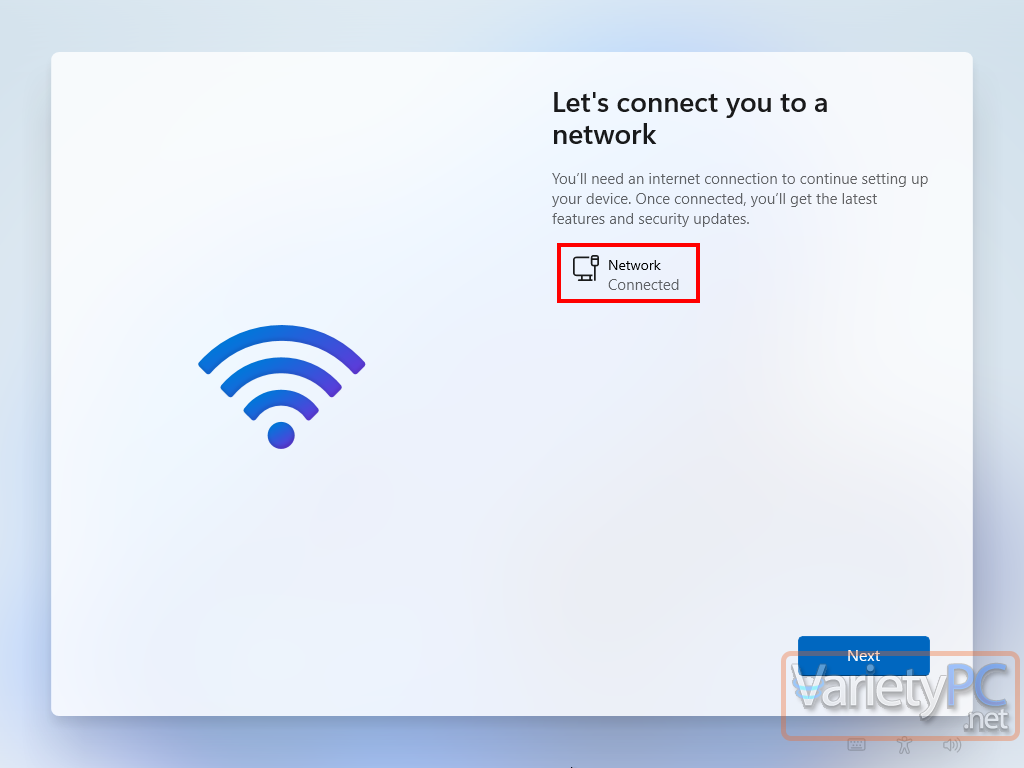1024x768 pixels.
Task: Click 'features and security updates' text line
Action: [x=650, y=219]
